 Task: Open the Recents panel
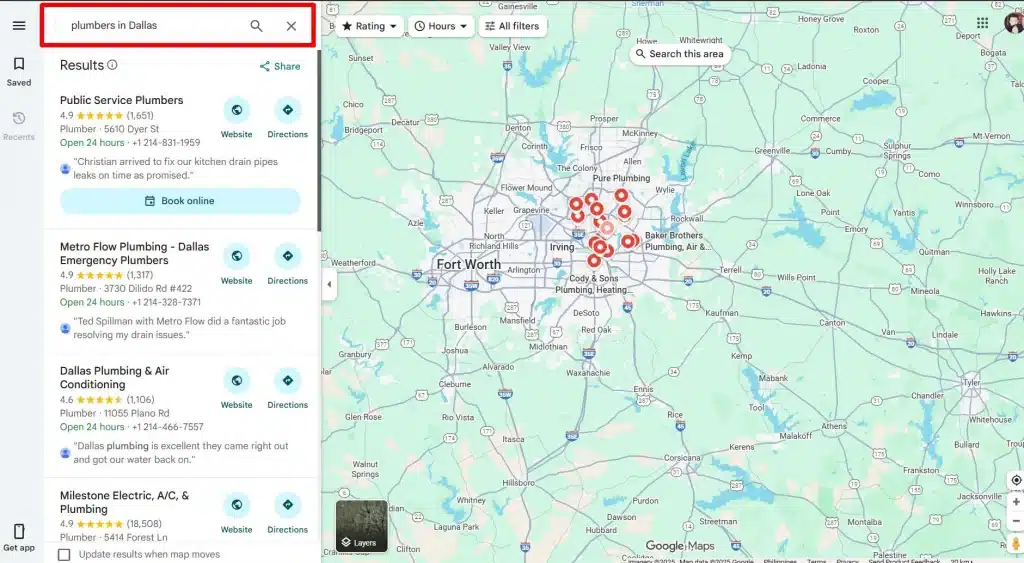pos(19,126)
